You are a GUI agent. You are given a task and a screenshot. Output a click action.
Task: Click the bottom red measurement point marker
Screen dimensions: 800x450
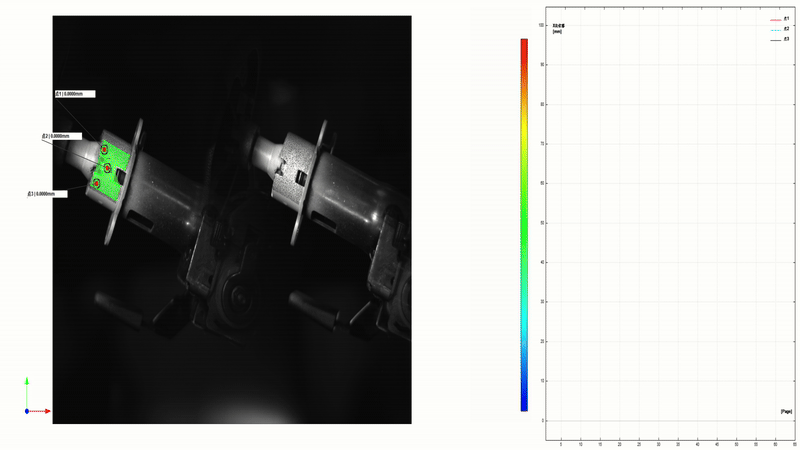[x=97, y=183]
